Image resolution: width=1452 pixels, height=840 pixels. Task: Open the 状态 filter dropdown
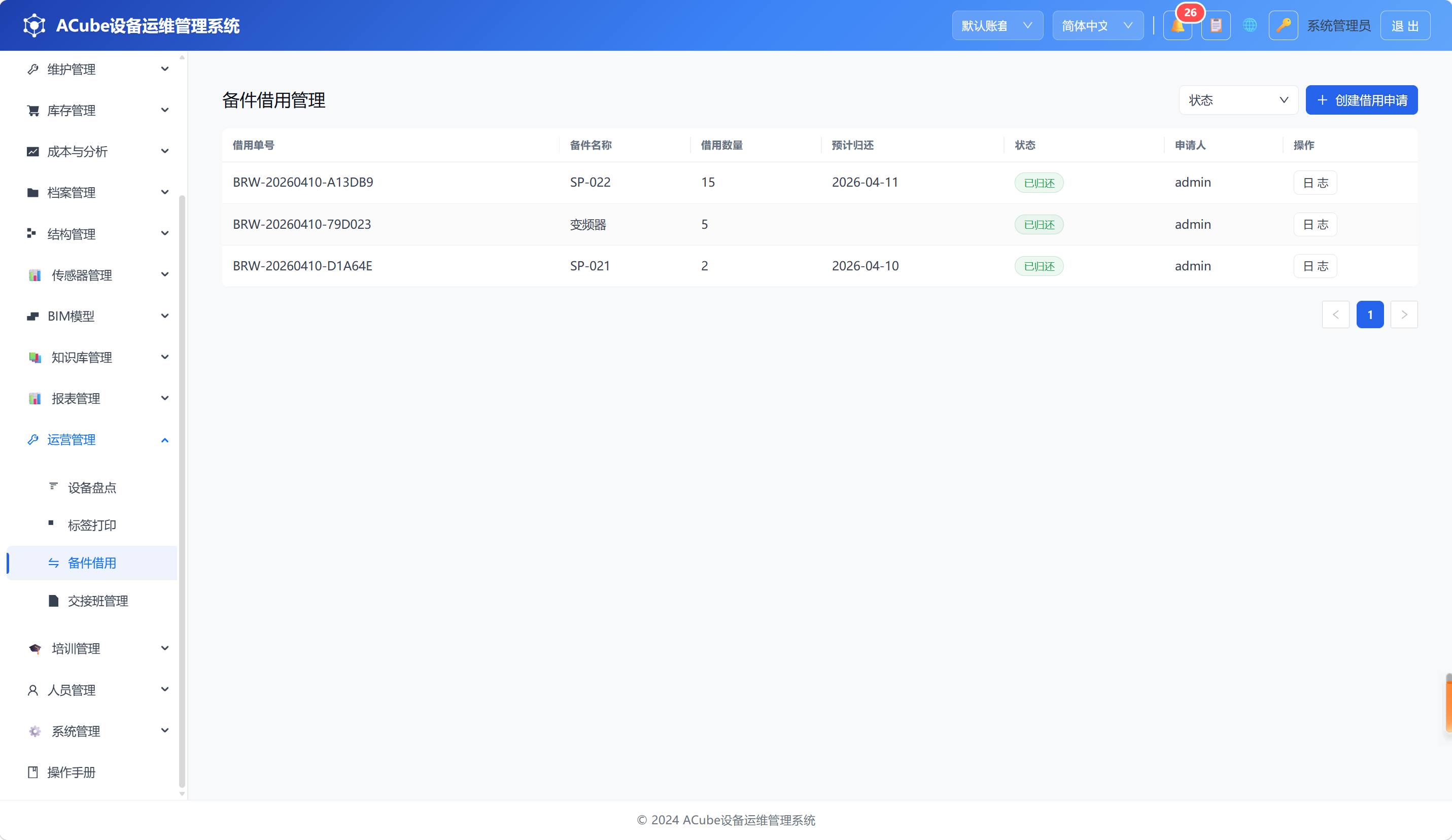point(1238,100)
